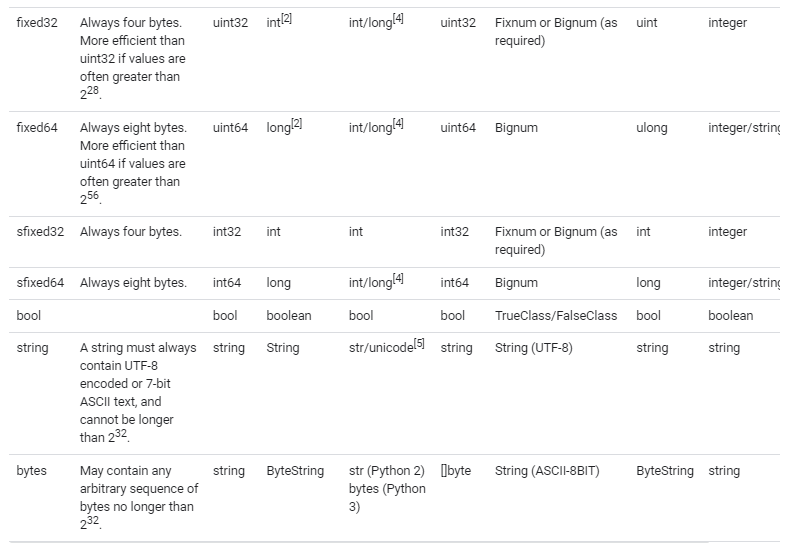Select the []byte cell in bytes row
The height and width of the screenshot is (543, 791).
click(x=455, y=471)
